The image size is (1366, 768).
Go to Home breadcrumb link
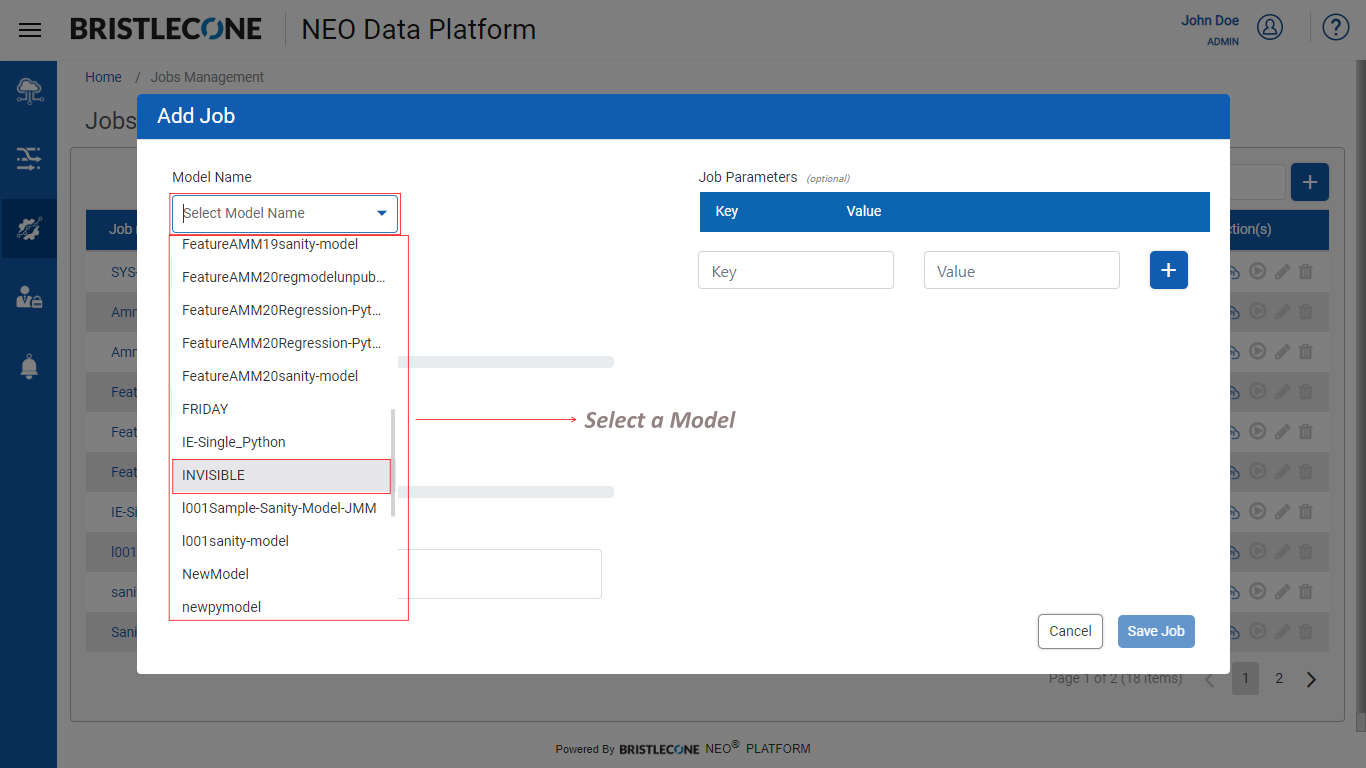pyautogui.click(x=103, y=77)
